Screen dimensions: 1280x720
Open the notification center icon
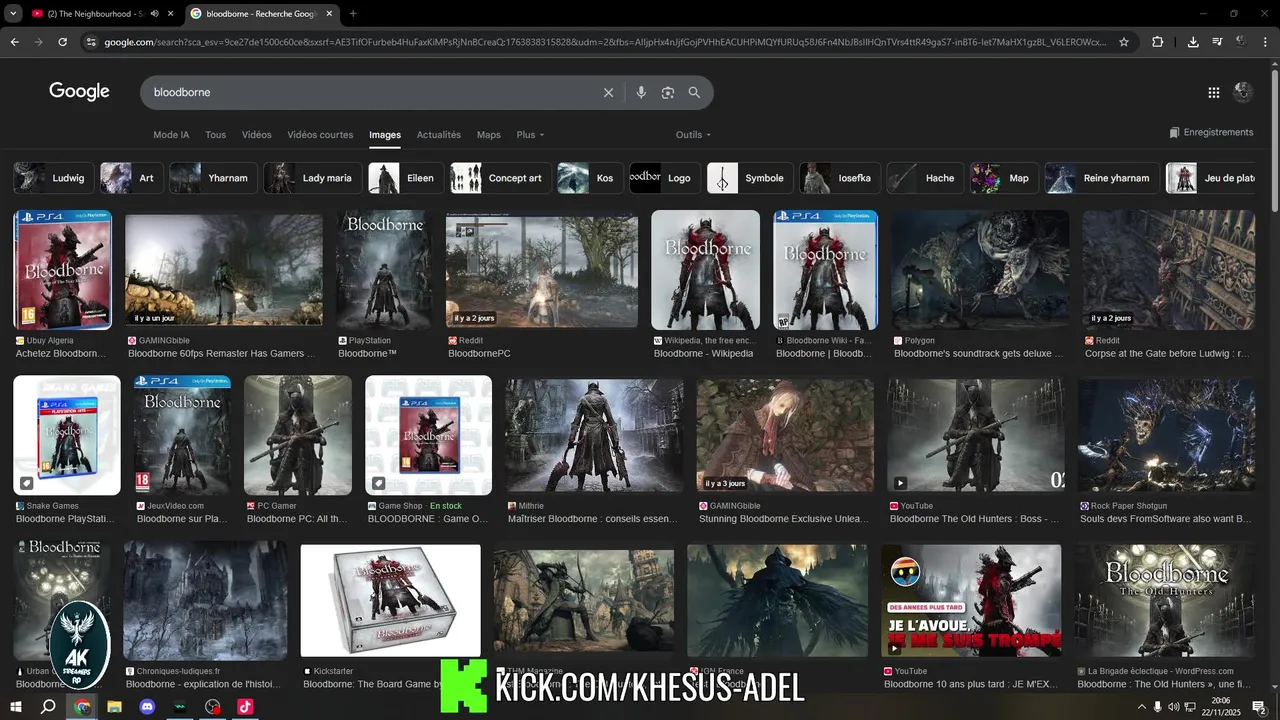(x=1260, y=707)
